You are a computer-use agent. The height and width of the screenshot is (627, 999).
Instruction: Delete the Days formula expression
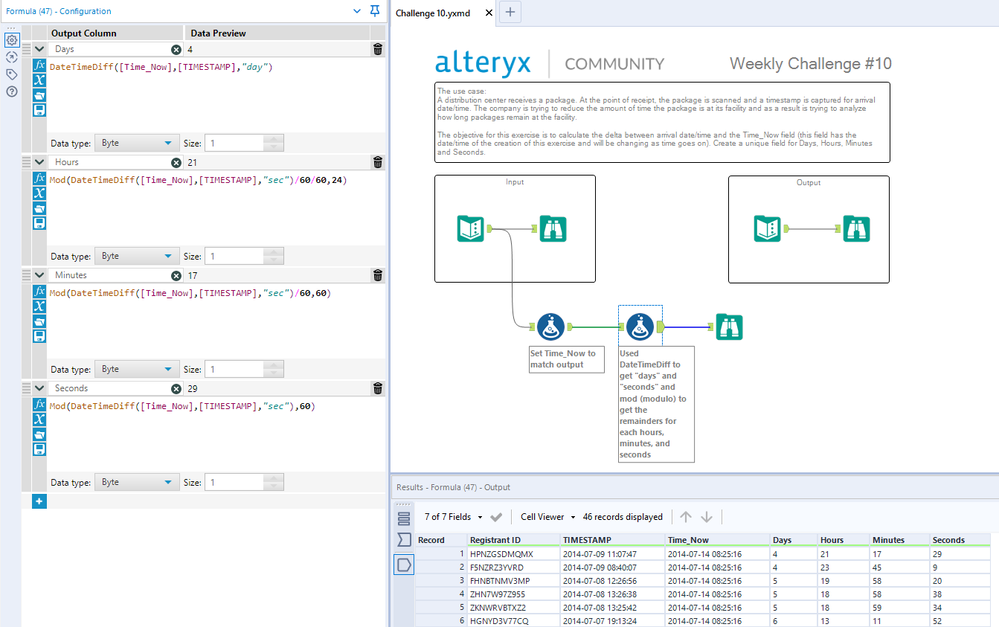[x=377, y=49]
